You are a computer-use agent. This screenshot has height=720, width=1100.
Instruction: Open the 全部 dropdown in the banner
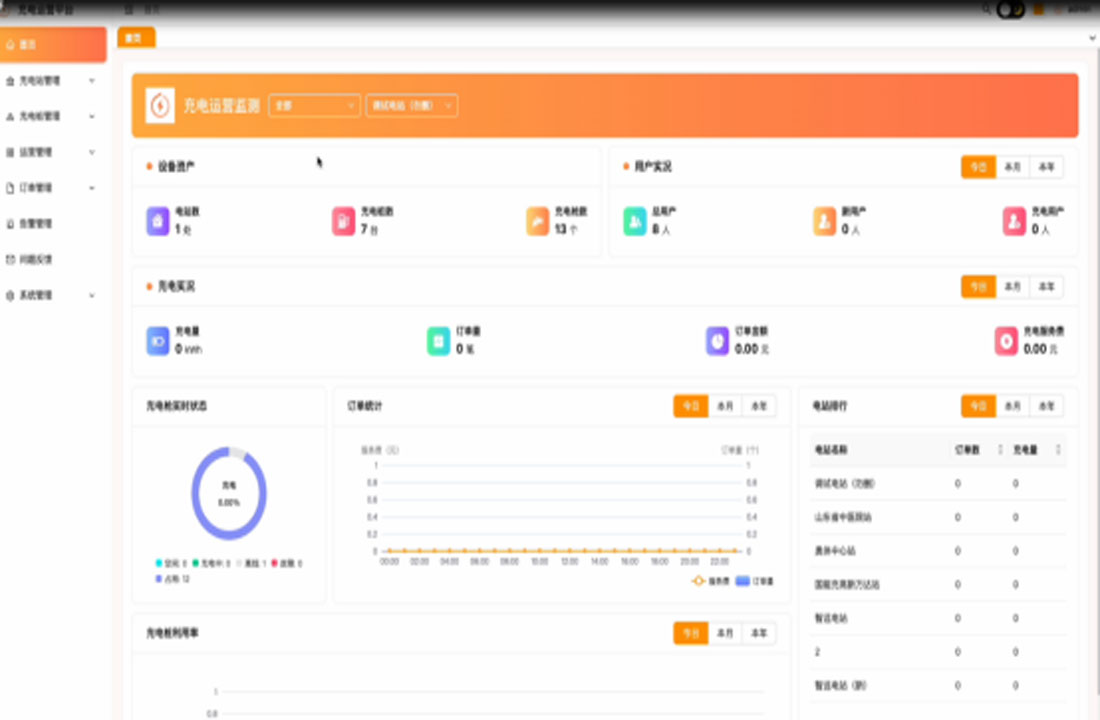[313, 106]
